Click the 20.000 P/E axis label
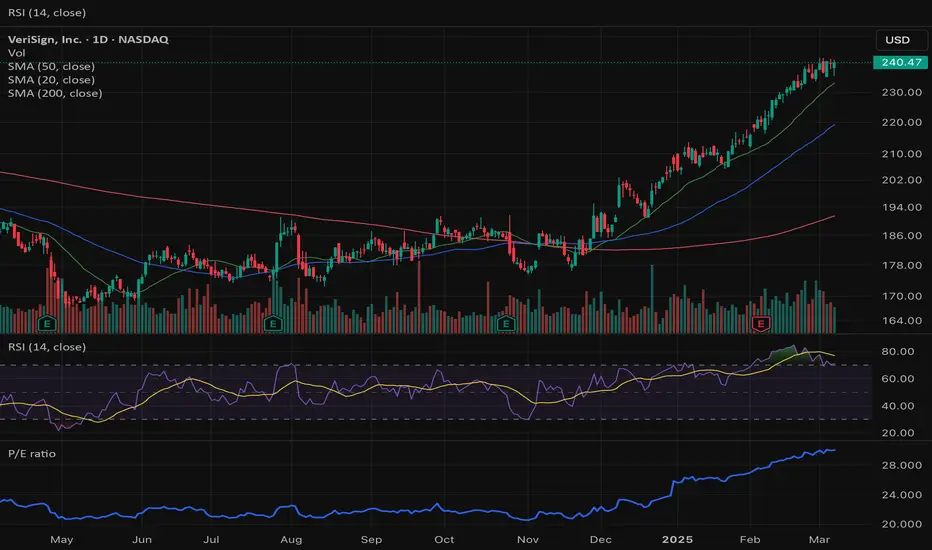932x550 pixels. (x=902, y=524)
